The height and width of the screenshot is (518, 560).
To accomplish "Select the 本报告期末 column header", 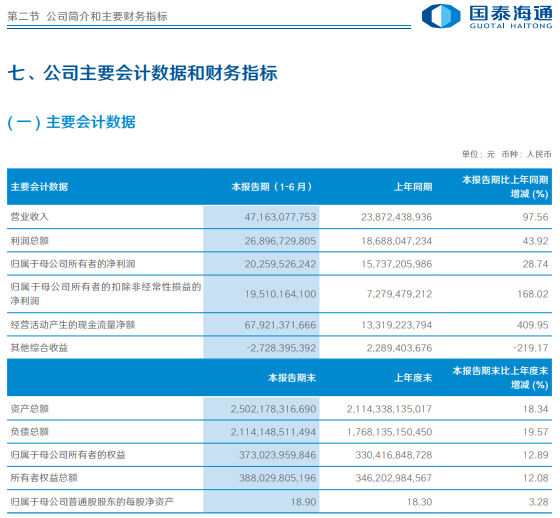I will coord(292,378).
